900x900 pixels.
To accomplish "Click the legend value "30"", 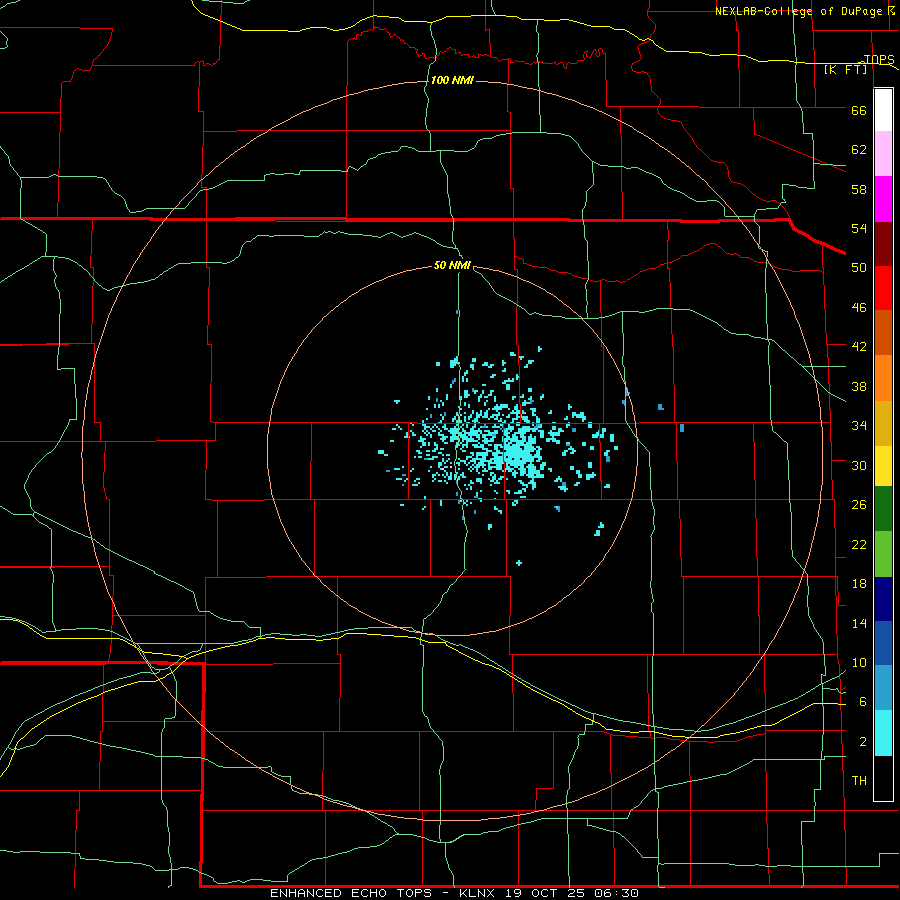I will [859, 465].
